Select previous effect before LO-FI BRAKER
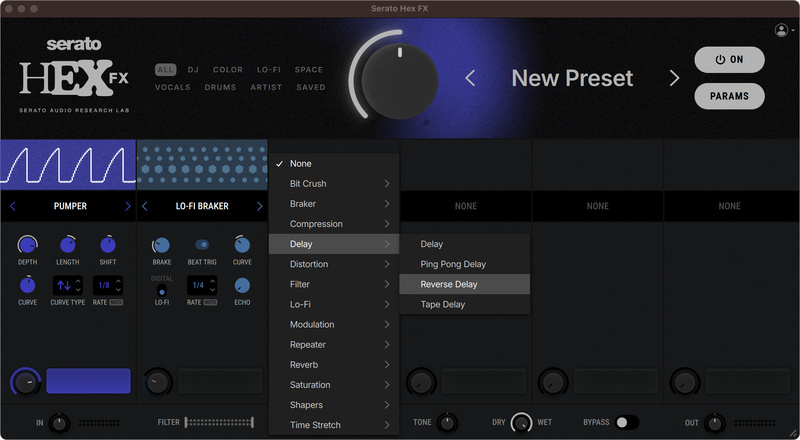 click(144, 206)
